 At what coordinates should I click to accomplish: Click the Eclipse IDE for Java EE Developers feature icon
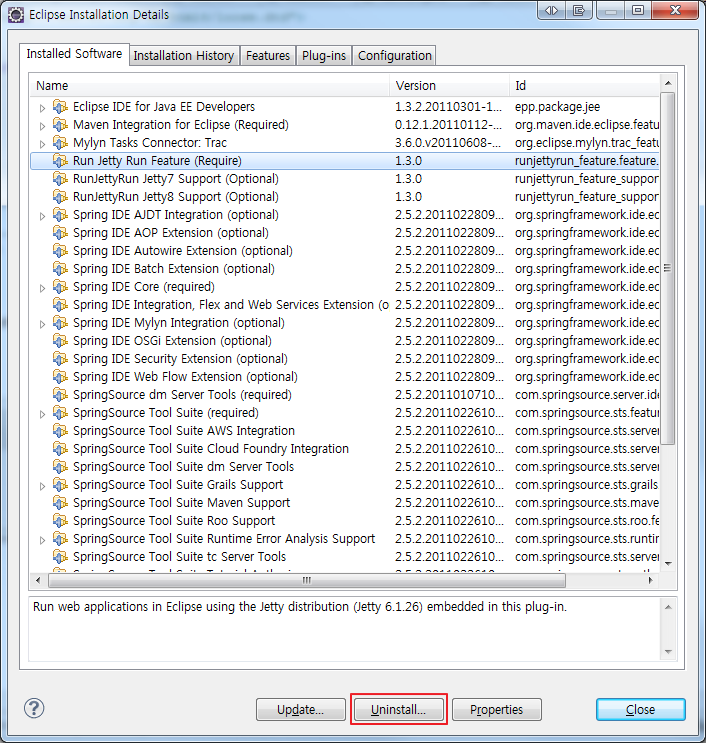coord(60,107)
